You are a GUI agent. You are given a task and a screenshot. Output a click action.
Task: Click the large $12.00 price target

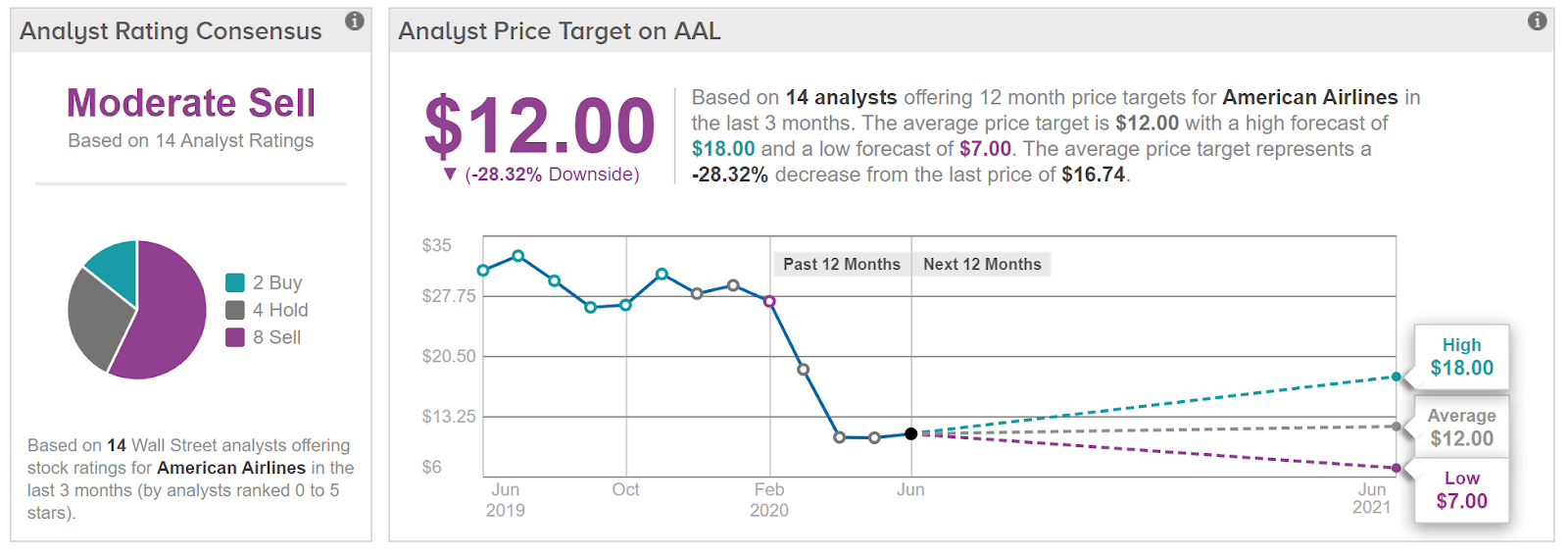click(539, 126)
